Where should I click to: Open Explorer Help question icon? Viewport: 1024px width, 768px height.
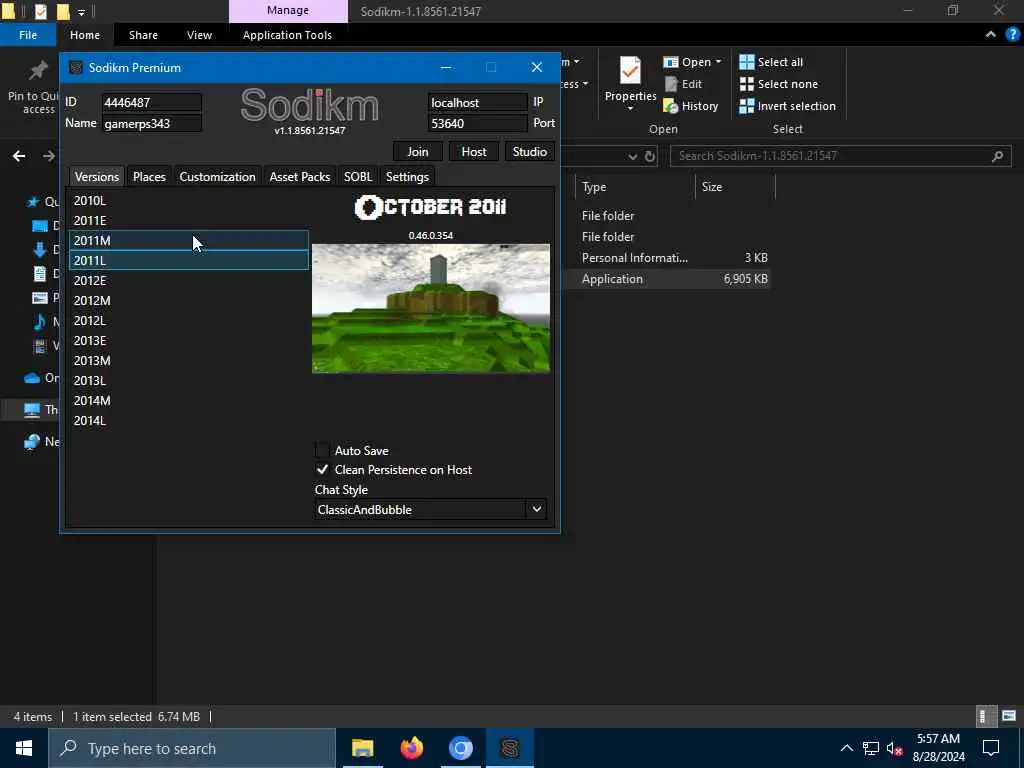1012,35
